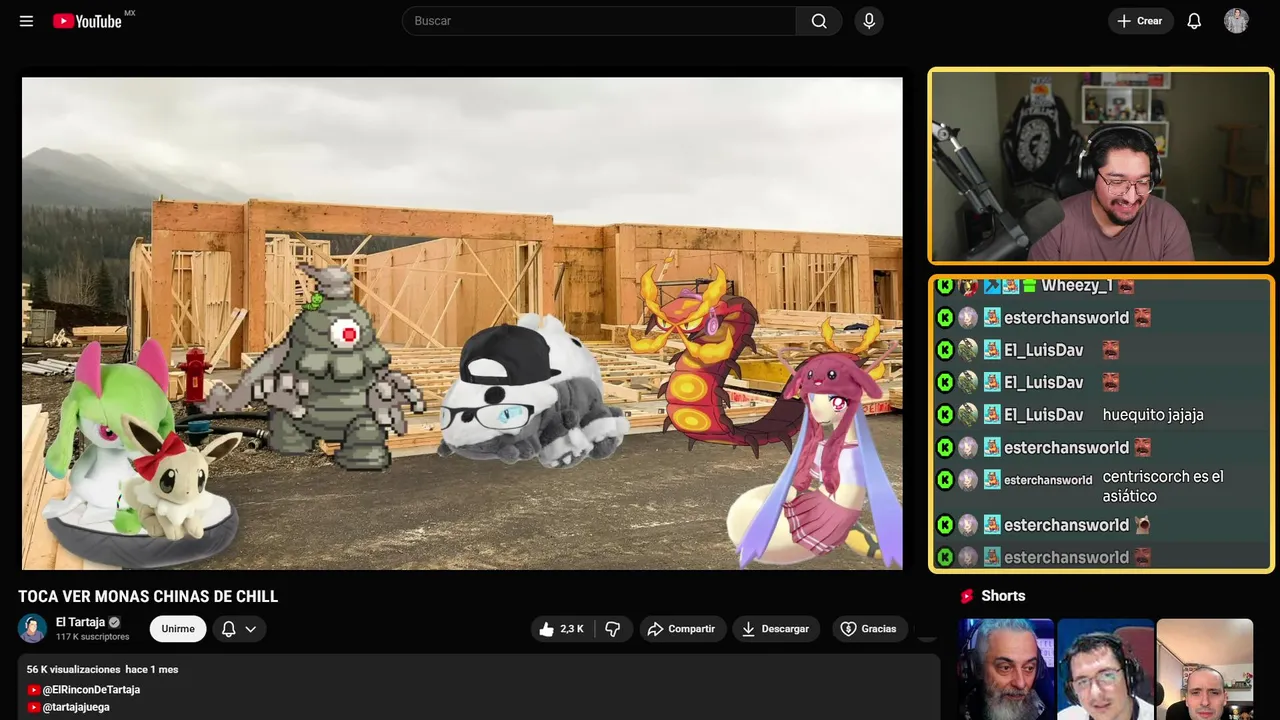Click Kick badge beside Wheezy_1
This screenshot has width=1280, height=720.
[x=945, y=286]
